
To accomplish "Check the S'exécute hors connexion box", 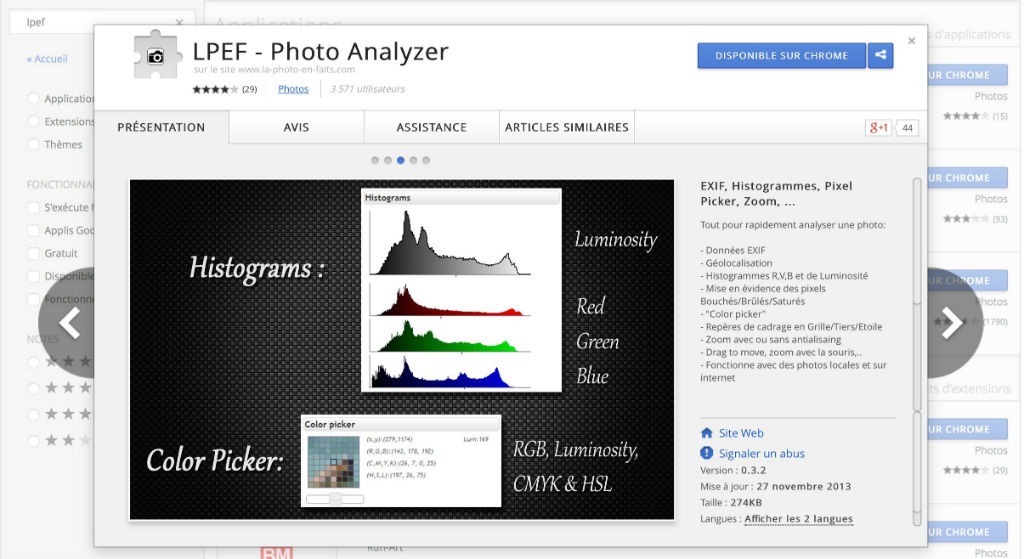I will click(33, 208).
